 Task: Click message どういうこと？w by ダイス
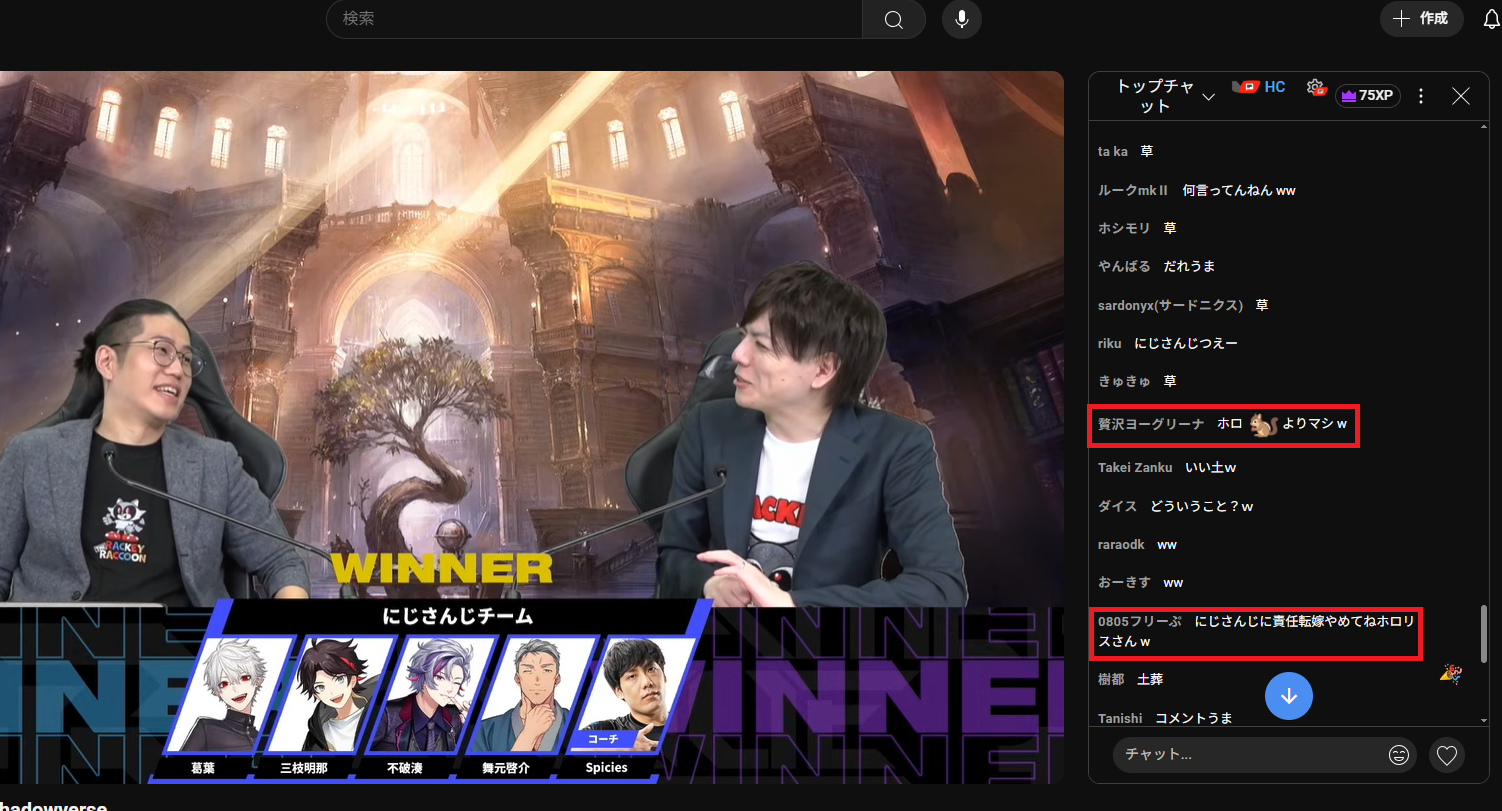(1201, 506)
